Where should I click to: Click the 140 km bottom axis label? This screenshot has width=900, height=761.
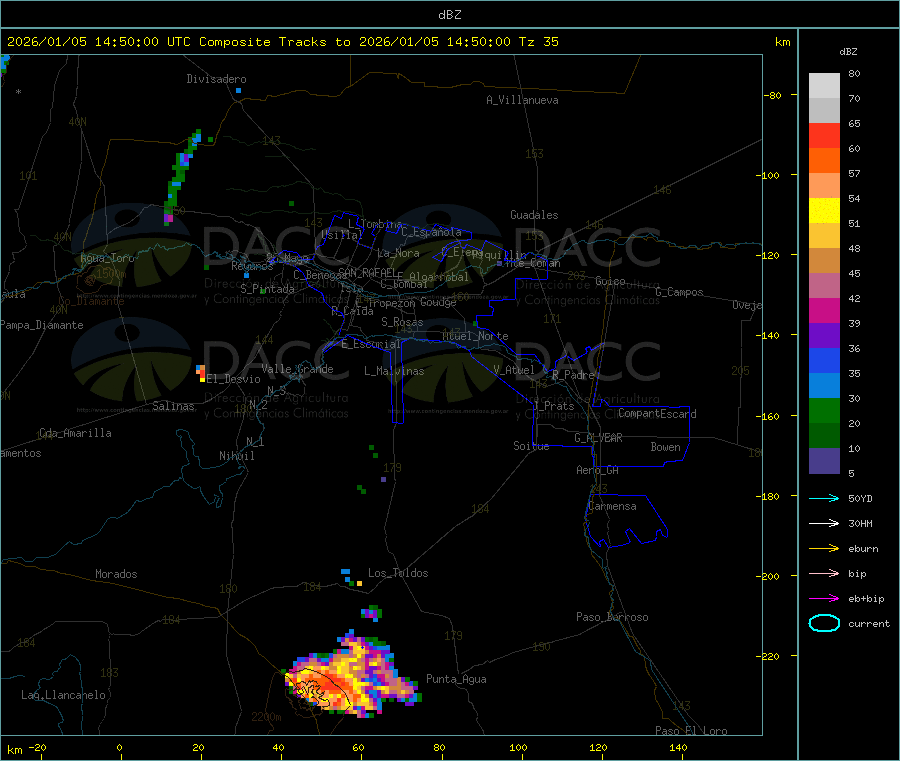[x=678, y=747]
